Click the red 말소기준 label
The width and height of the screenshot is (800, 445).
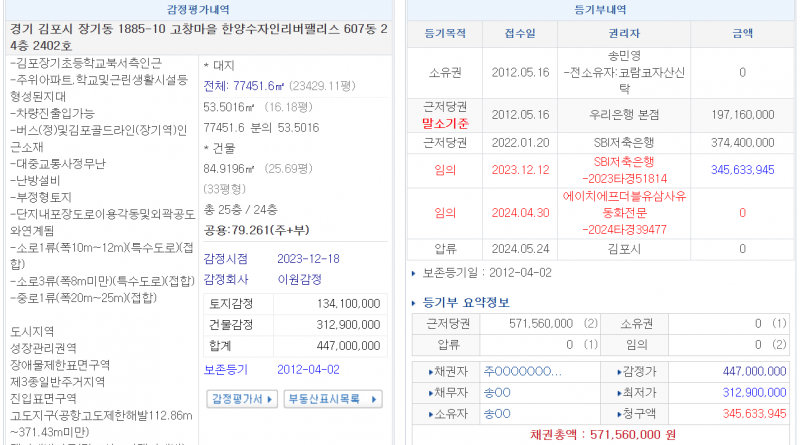pyautogui.click(x=445, y=124)
